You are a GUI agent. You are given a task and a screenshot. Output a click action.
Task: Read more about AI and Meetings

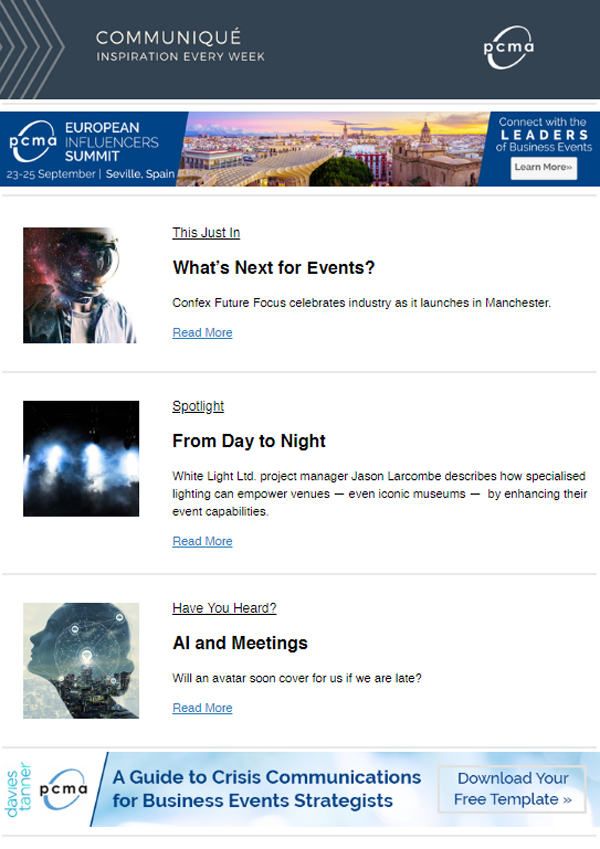202,708
